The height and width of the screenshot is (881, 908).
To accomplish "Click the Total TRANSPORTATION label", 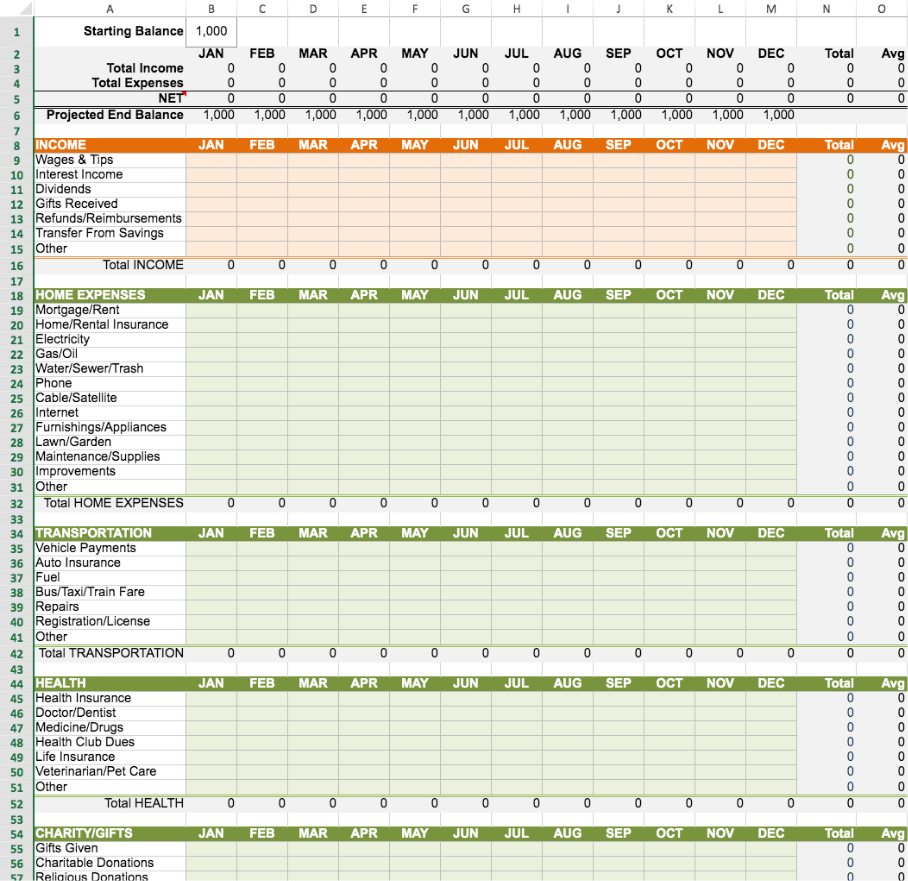I will 111,653.
